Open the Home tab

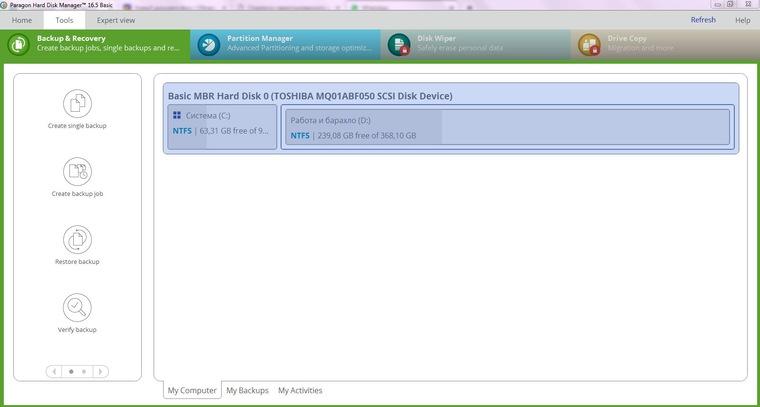tap(22, 20)
